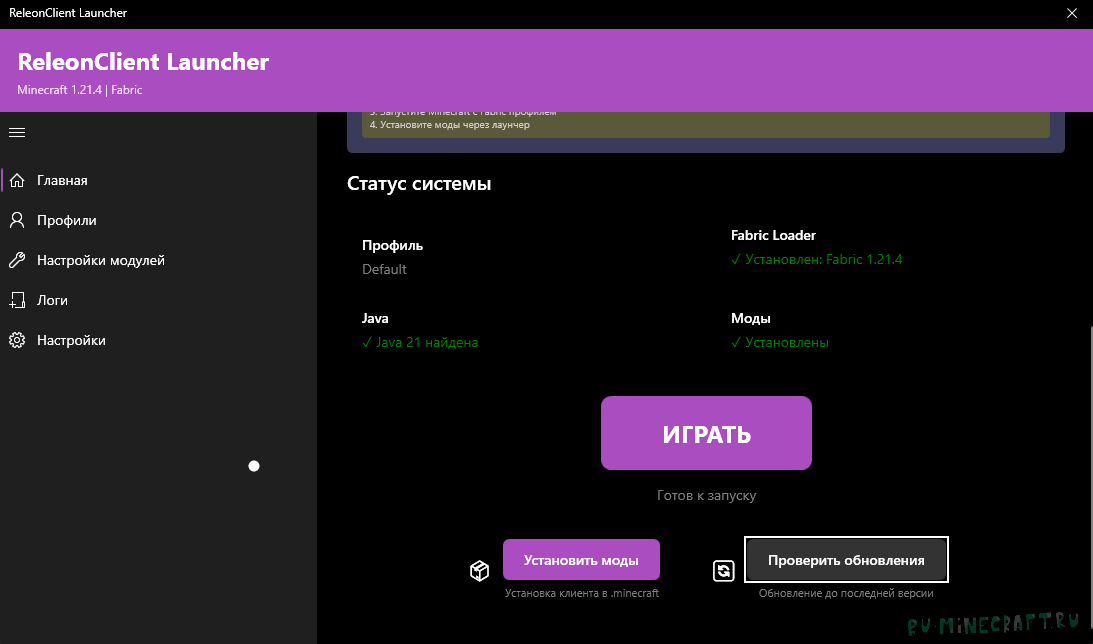Click the wrench icon for Настройки модулей

coord(16,260)
